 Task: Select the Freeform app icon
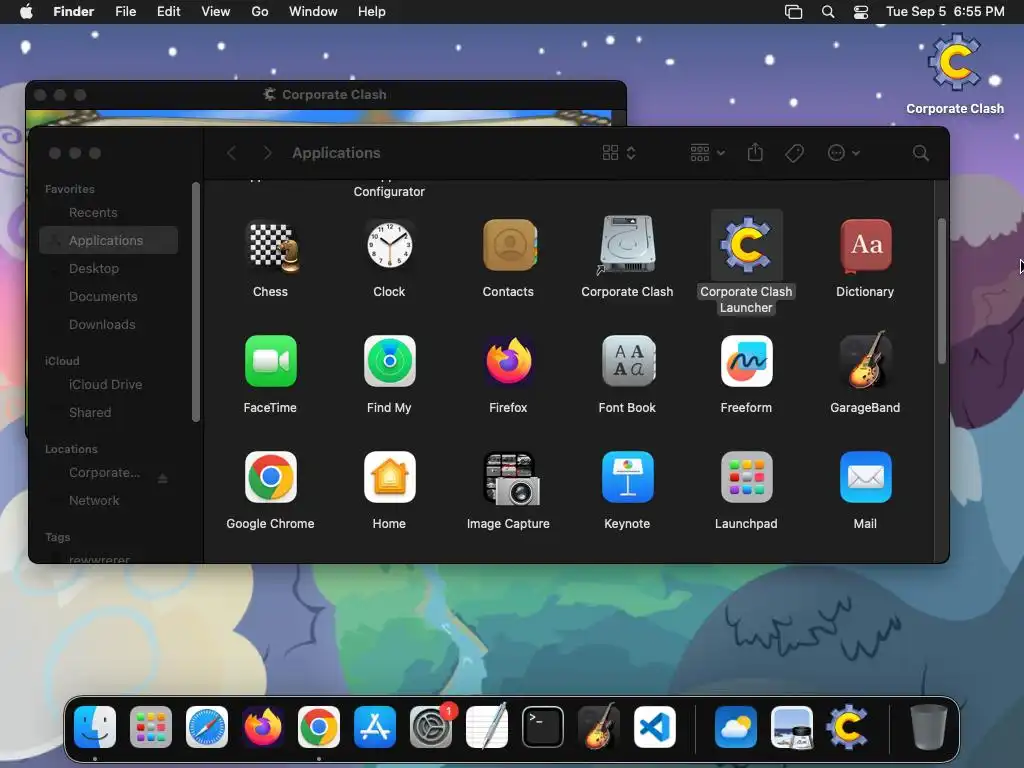pyautogui.click(x=746, y=361)
